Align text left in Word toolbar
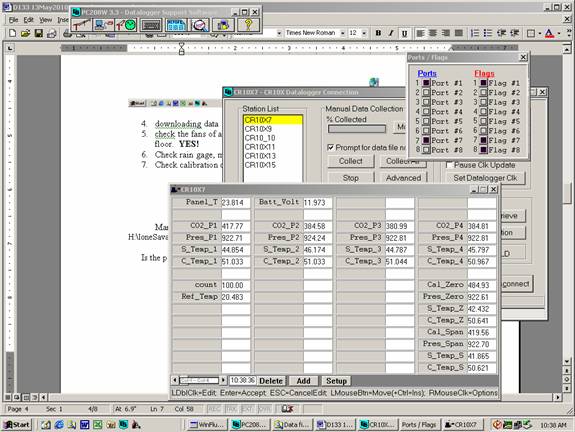The image size is (575, 432). coord(420,33)
